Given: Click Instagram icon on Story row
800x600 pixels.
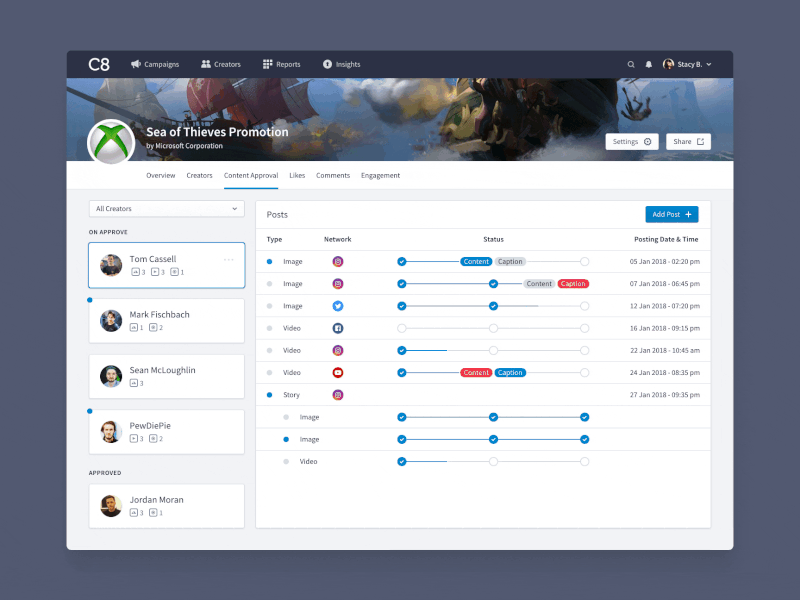Looking at the screenshot, I should click(338, 395).
